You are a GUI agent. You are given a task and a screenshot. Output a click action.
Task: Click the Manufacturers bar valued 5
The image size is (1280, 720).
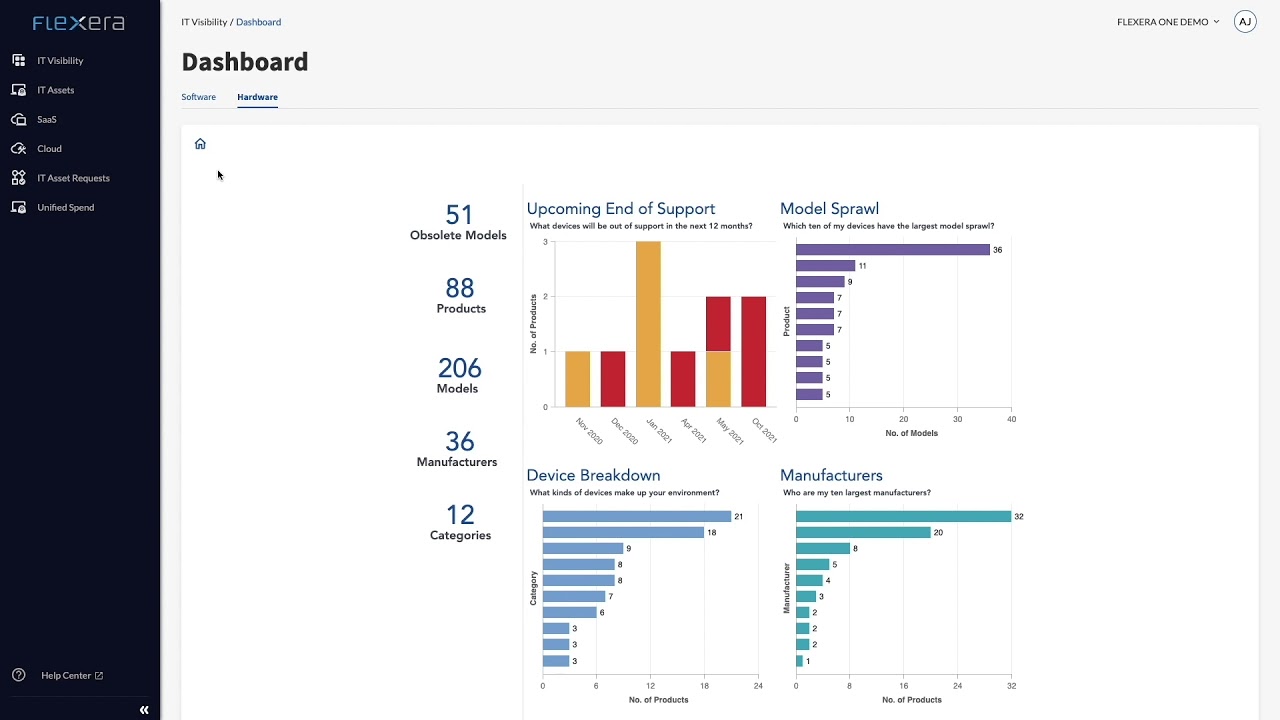[x=813, y=564]
